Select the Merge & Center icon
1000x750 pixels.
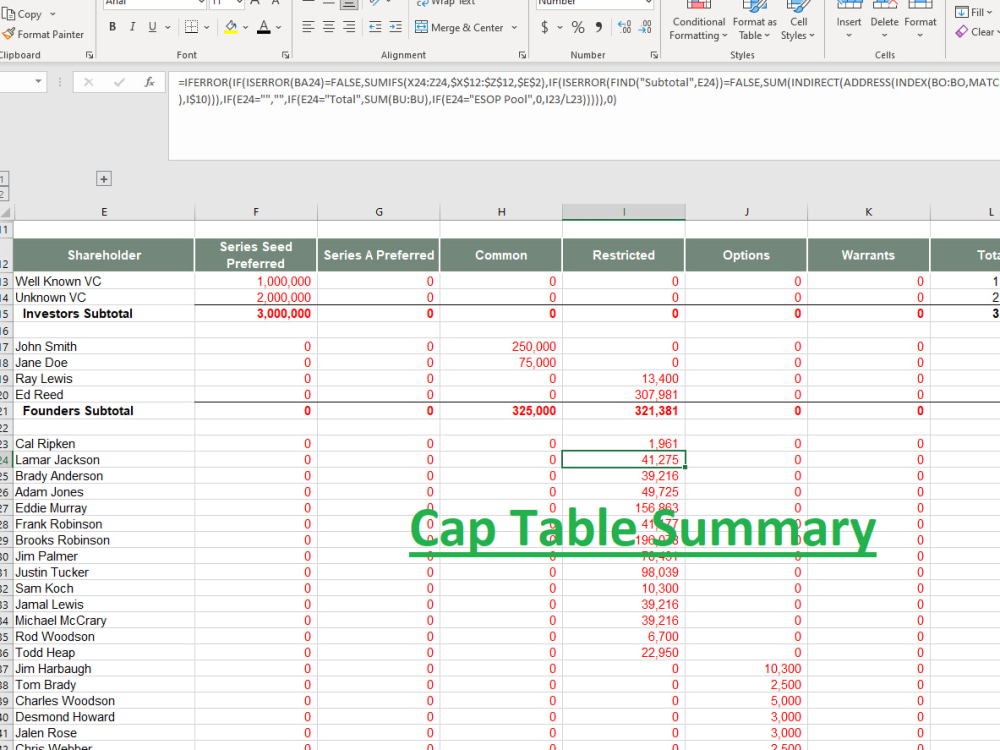[459, 27]
